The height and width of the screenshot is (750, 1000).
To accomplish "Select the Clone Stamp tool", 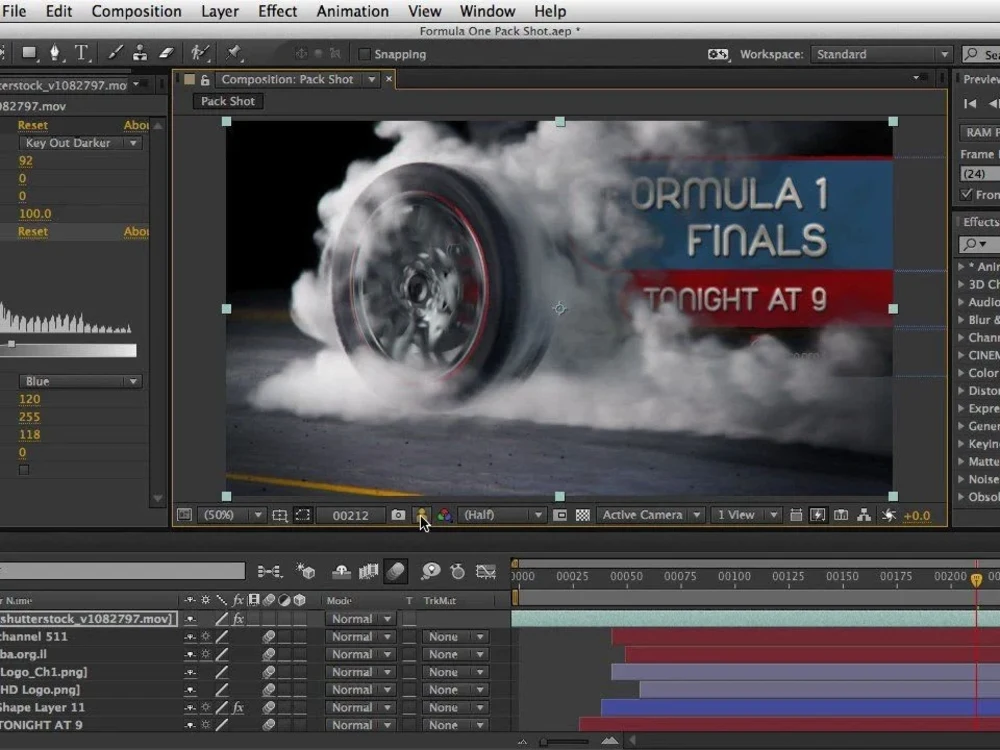I will coord(140,54).
